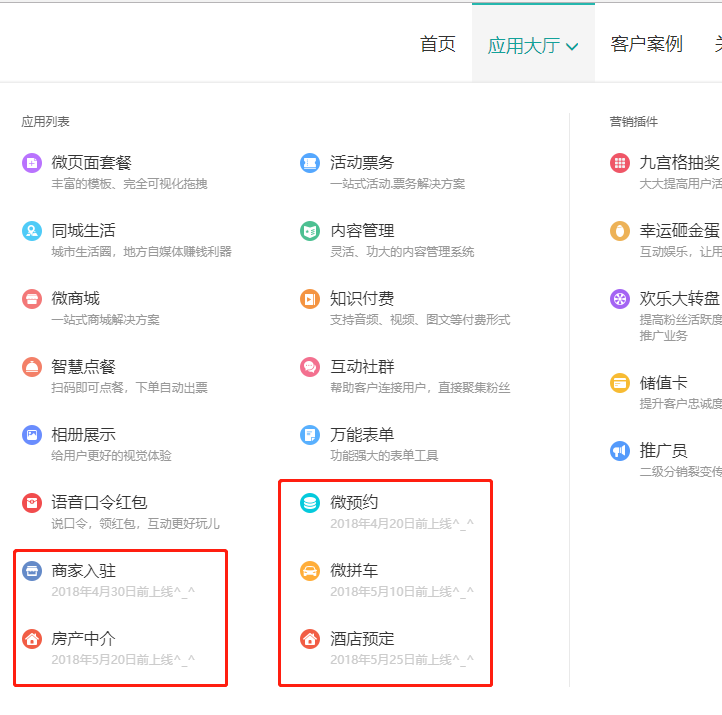Open the 万能表单 app link
The height and width of the screenshot is (715, 722).
[362, 435]
